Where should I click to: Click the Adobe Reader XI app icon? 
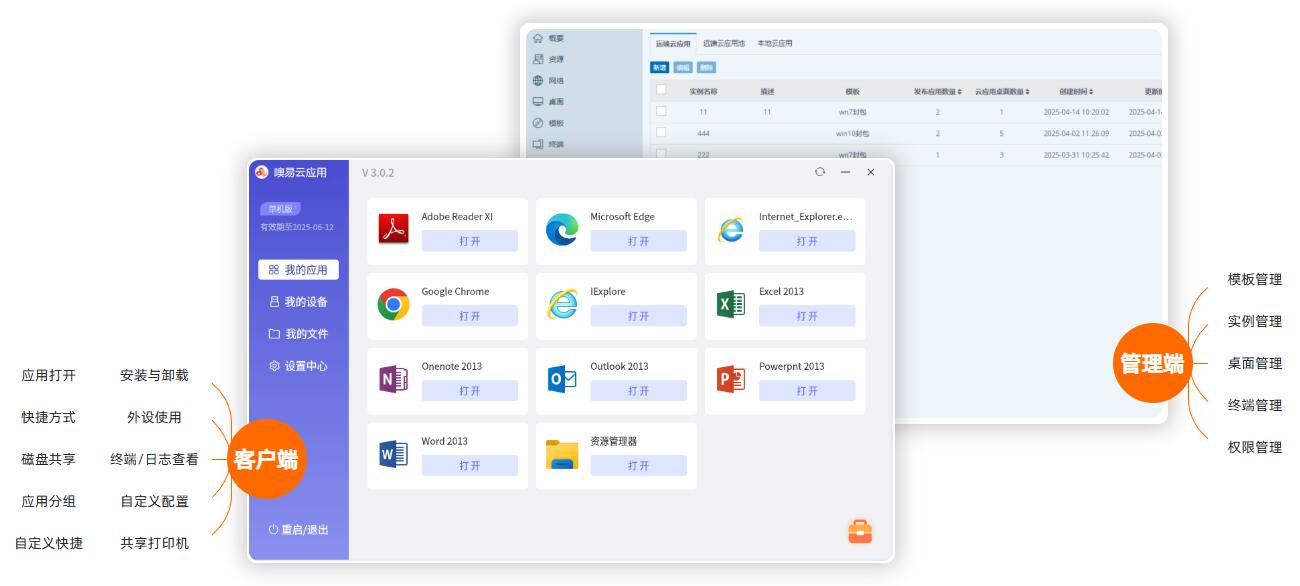pyautogui.click(x=393, y=229)
